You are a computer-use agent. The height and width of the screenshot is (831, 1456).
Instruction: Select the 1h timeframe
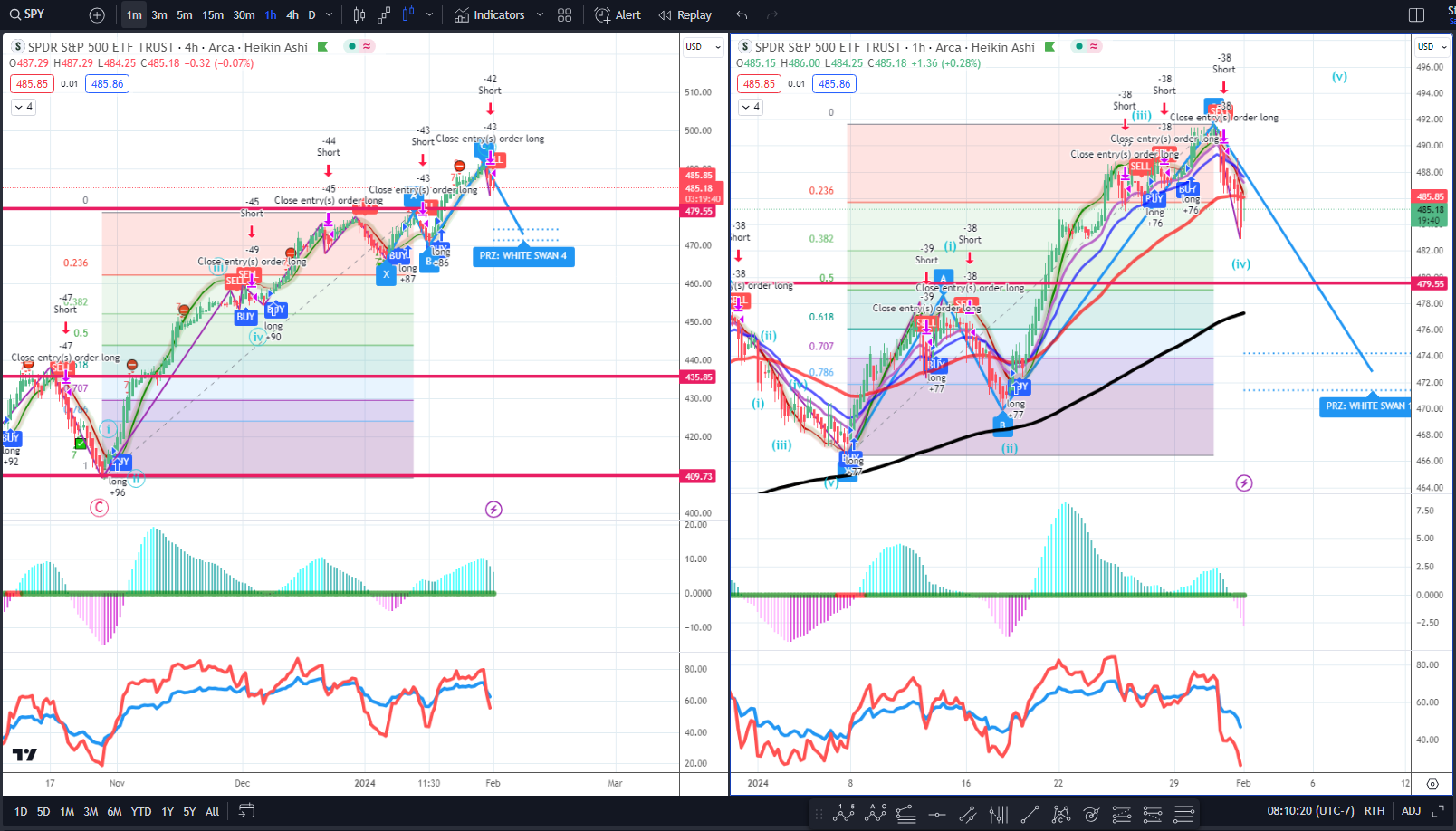(x=271, y=15)
